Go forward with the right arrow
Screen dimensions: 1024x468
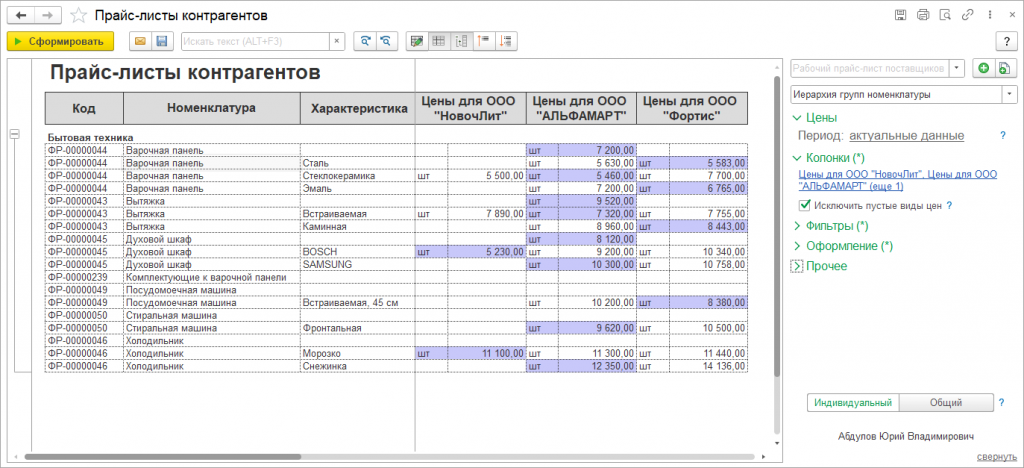[48, 15]
